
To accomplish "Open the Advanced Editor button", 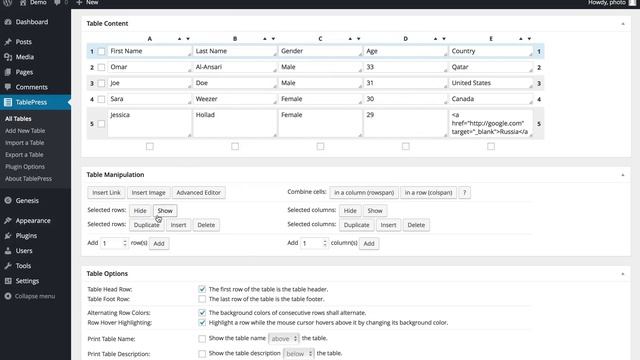I will pos(198,193).
